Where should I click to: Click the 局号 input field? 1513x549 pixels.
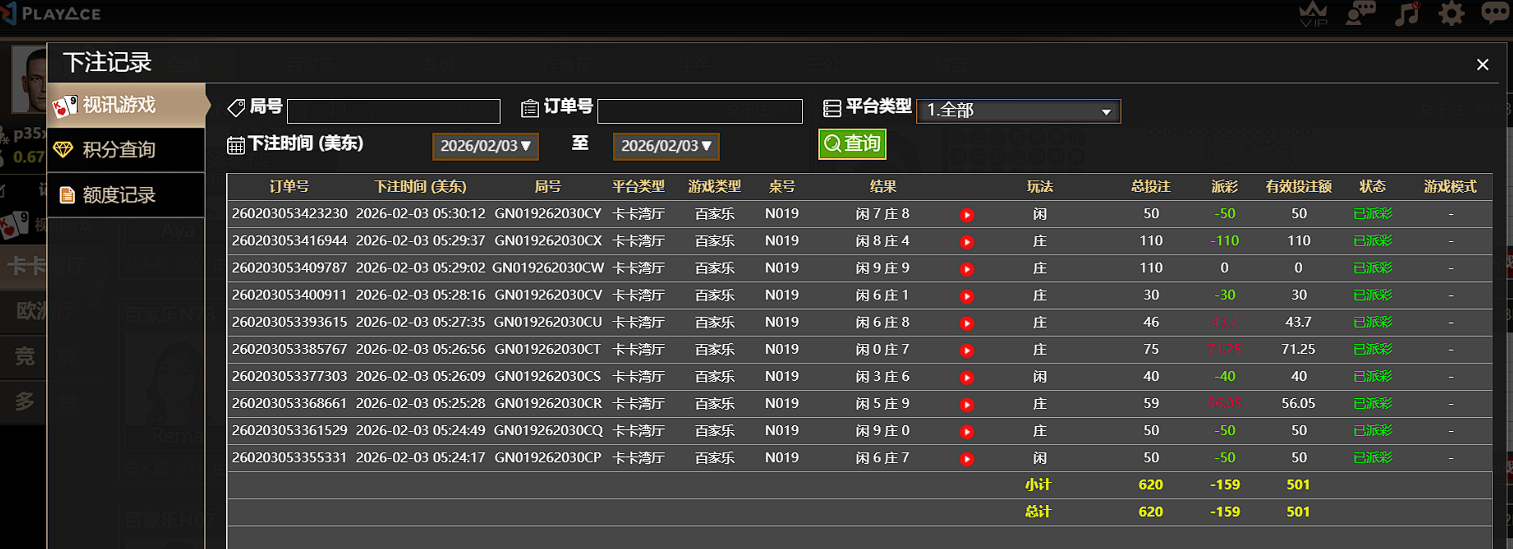(x=393, y=111)
